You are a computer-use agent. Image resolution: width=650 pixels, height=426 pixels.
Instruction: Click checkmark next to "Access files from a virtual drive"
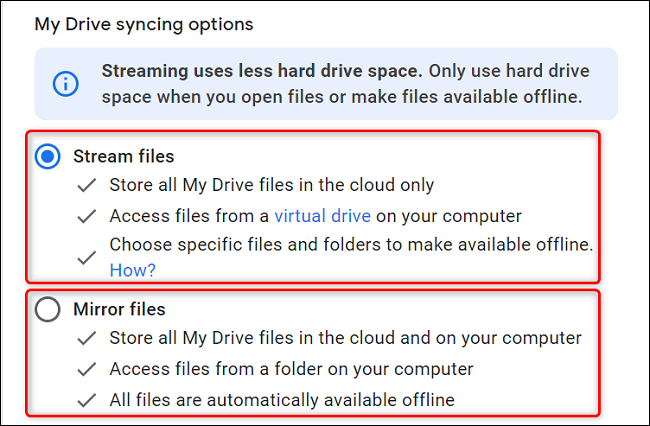tap(88, 216)
